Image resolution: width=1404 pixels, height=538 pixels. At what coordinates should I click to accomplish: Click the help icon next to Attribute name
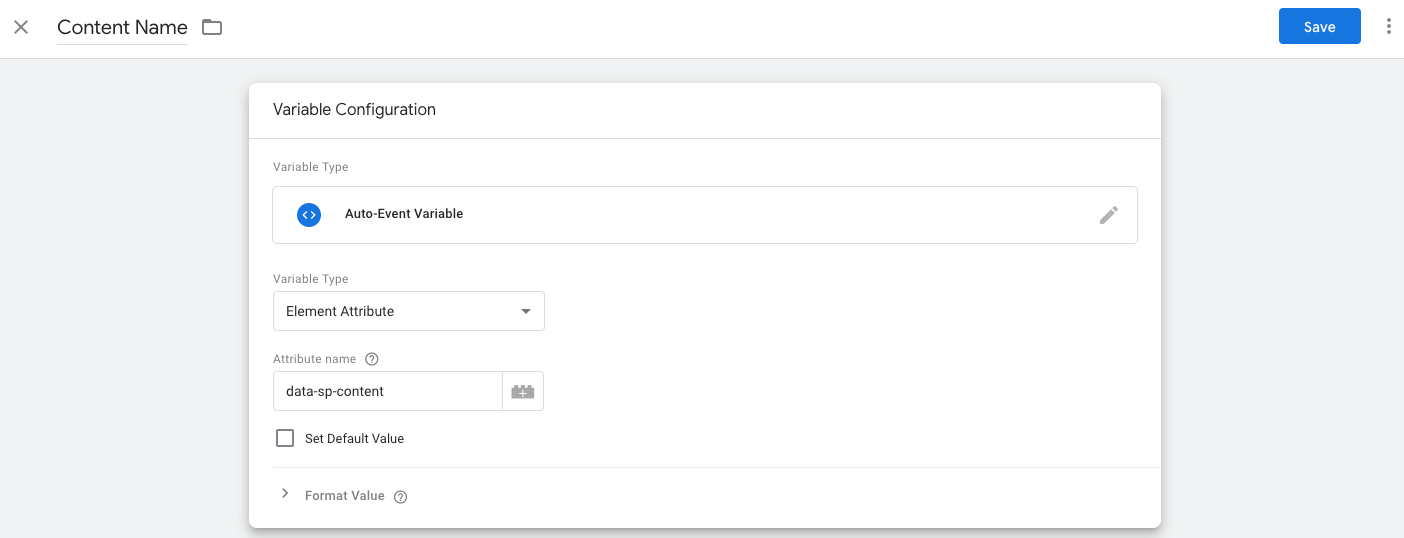(x=372, y=359)
